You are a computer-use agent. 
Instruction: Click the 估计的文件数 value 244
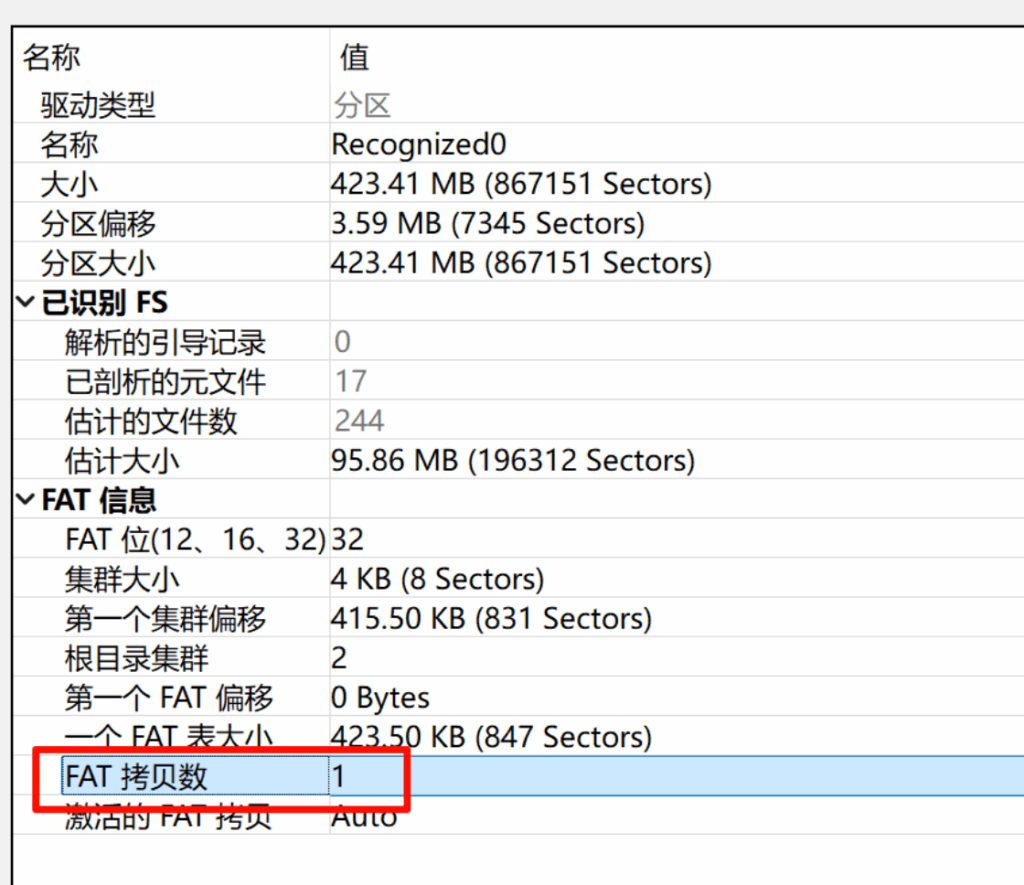[x=359, y=421]
